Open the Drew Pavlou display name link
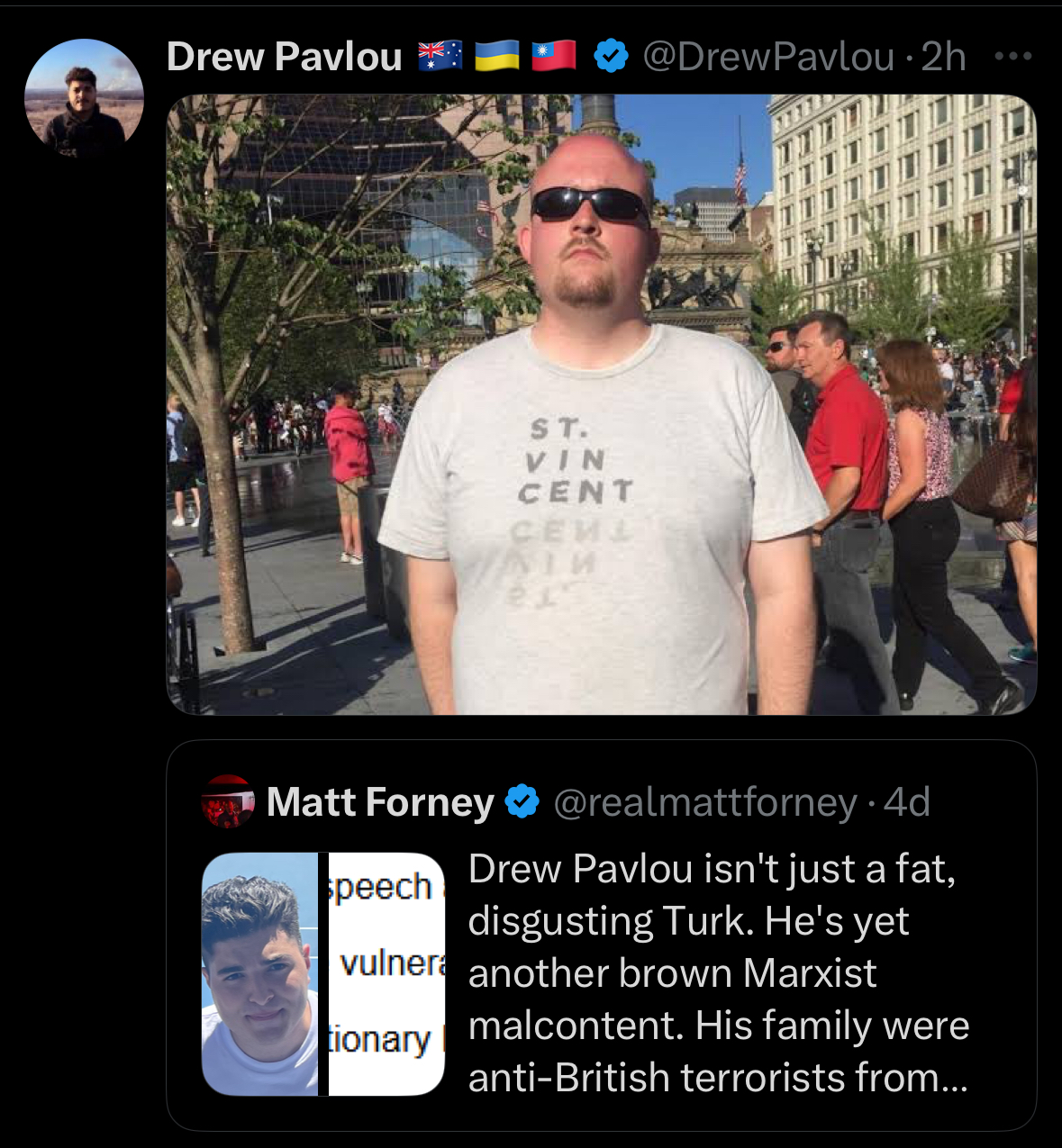 tap(285, 57)
